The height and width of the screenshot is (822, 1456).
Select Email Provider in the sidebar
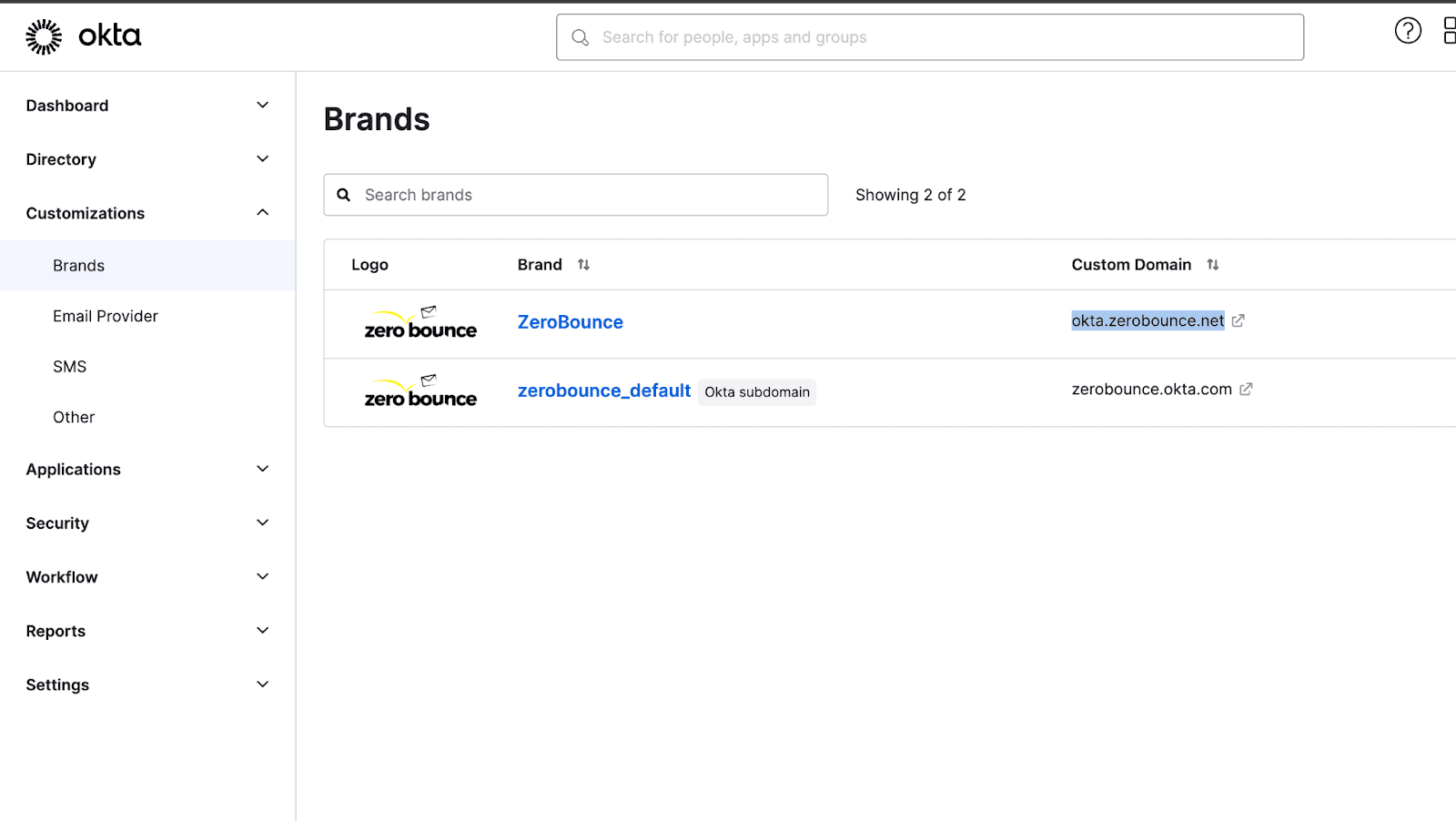[106, 316]
